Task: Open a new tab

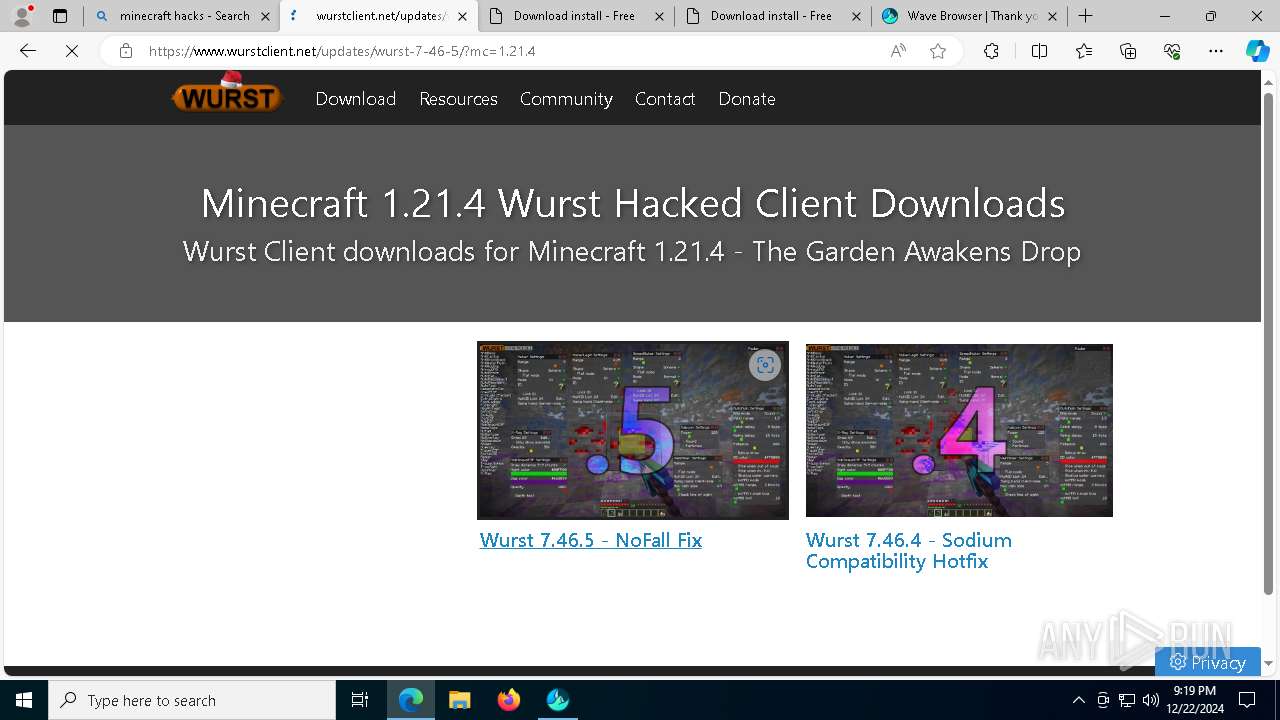Action: (x=1085, y=16)
